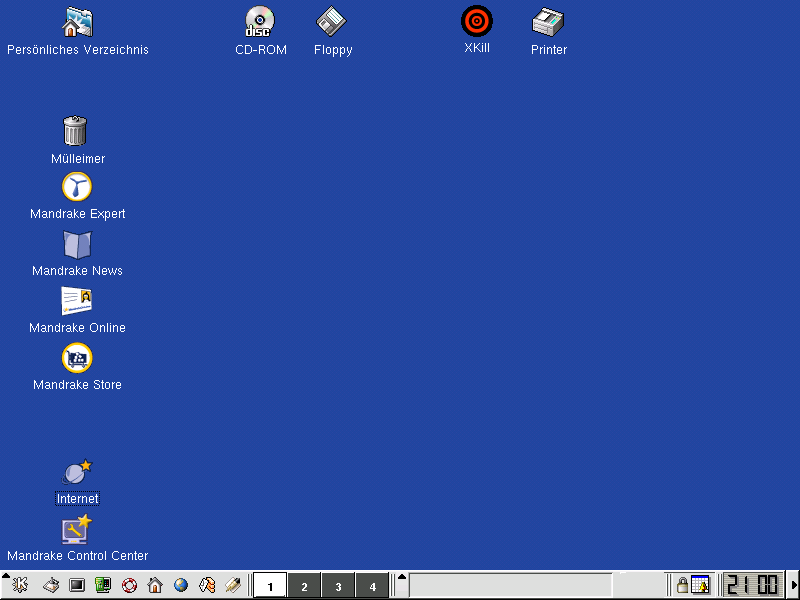Open help via the lifesaver panel icon
This screenshot has height=600, width=800.
[x=129, y=585]
